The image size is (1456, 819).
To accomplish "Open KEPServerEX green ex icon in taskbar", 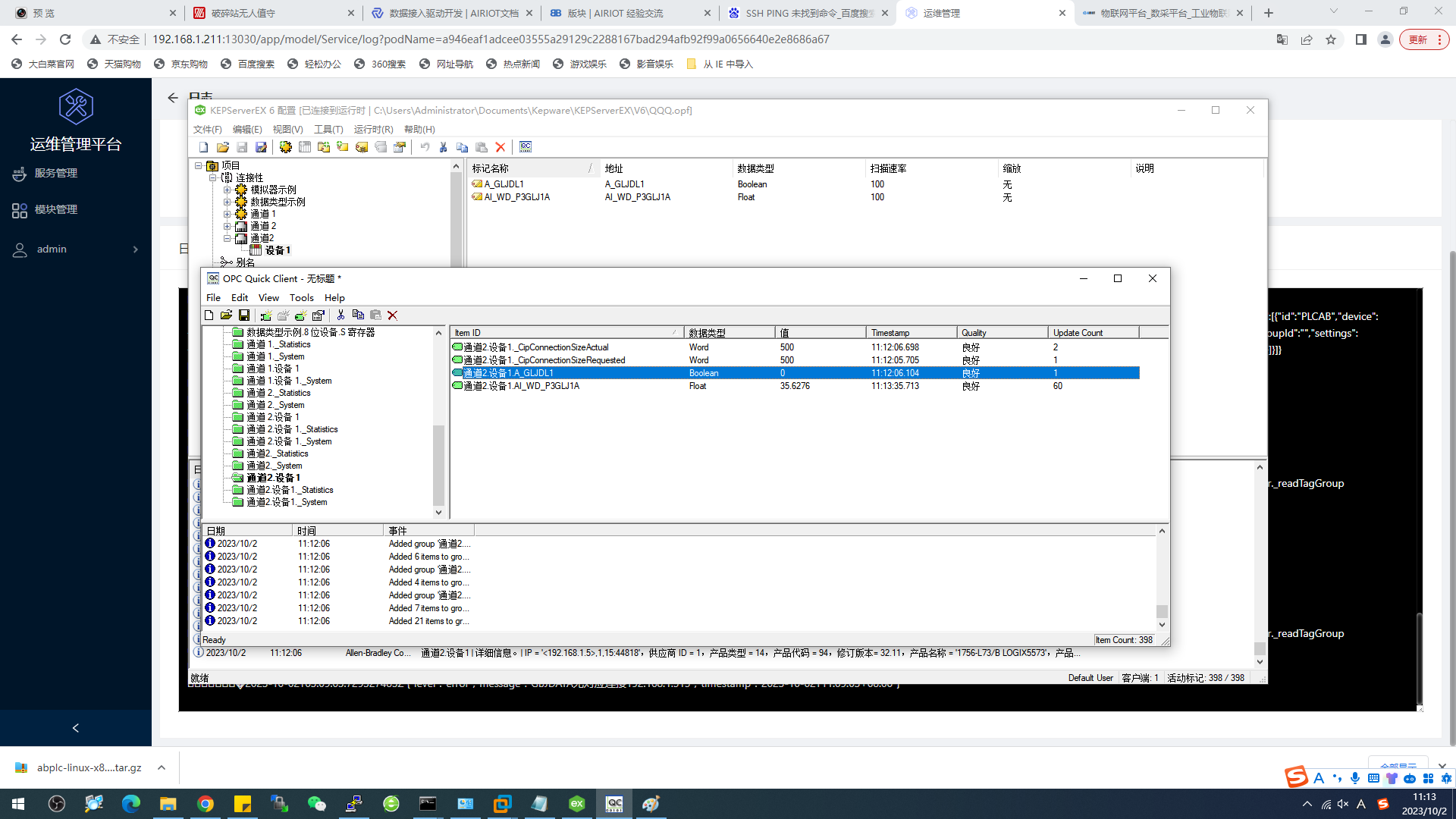I will (576, 803).
